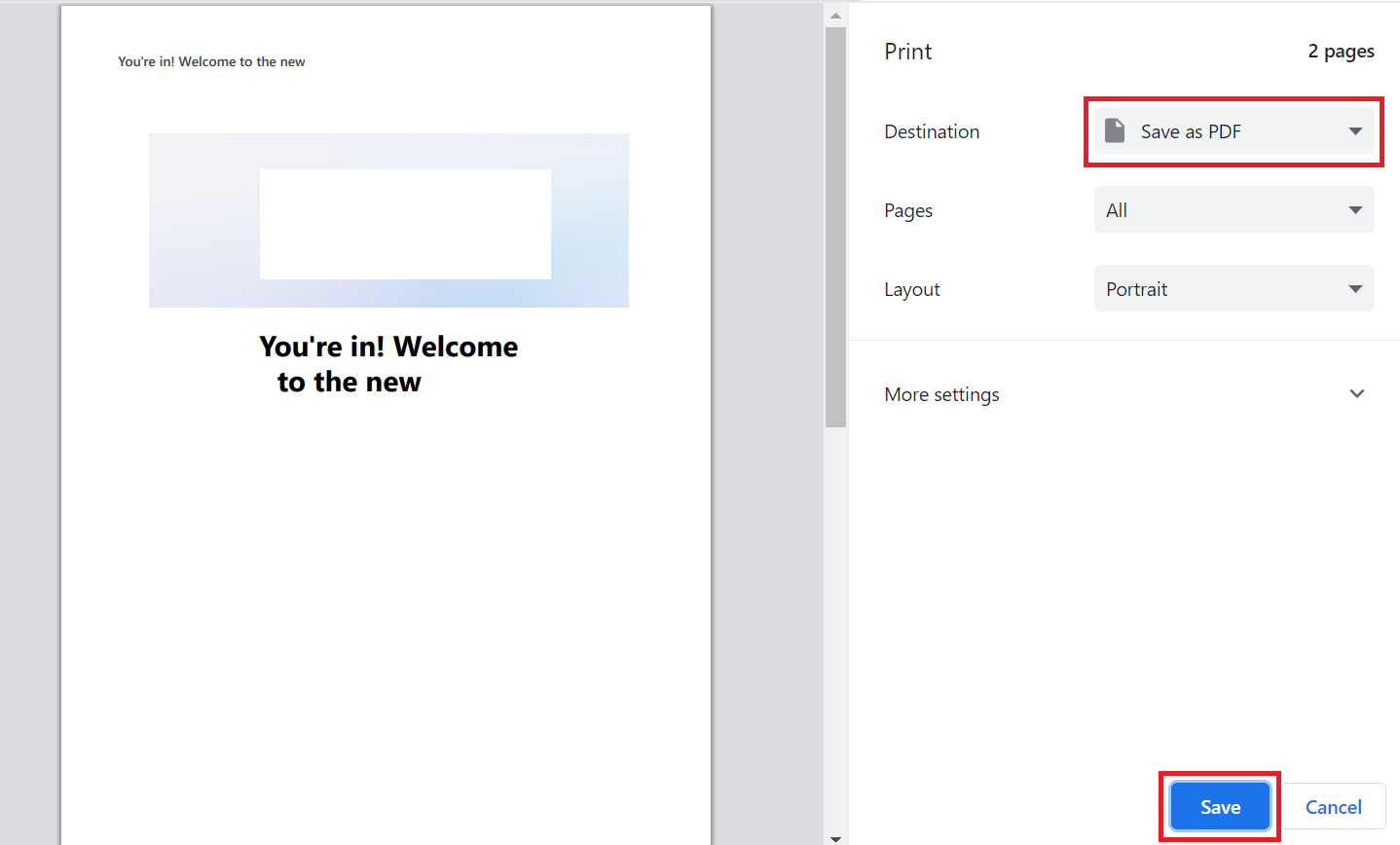Click the Cancel button
Viewport: 1400px width, 845px height.
[x=1333, y=807]
